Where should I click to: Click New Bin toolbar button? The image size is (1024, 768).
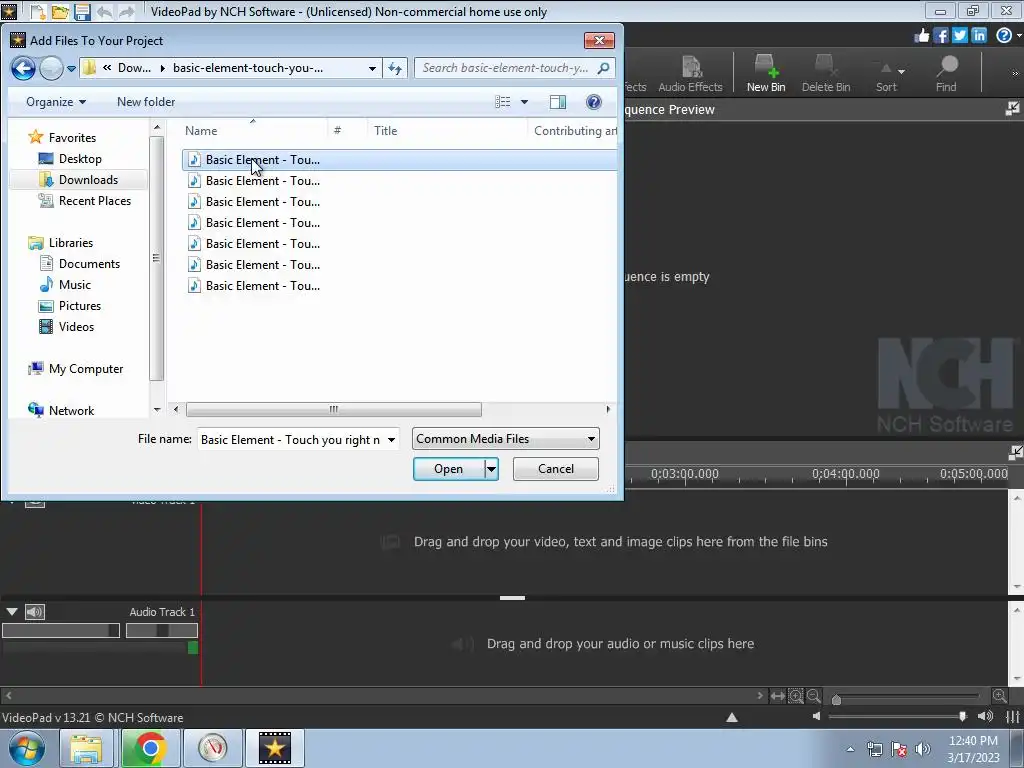coord(766,74)
